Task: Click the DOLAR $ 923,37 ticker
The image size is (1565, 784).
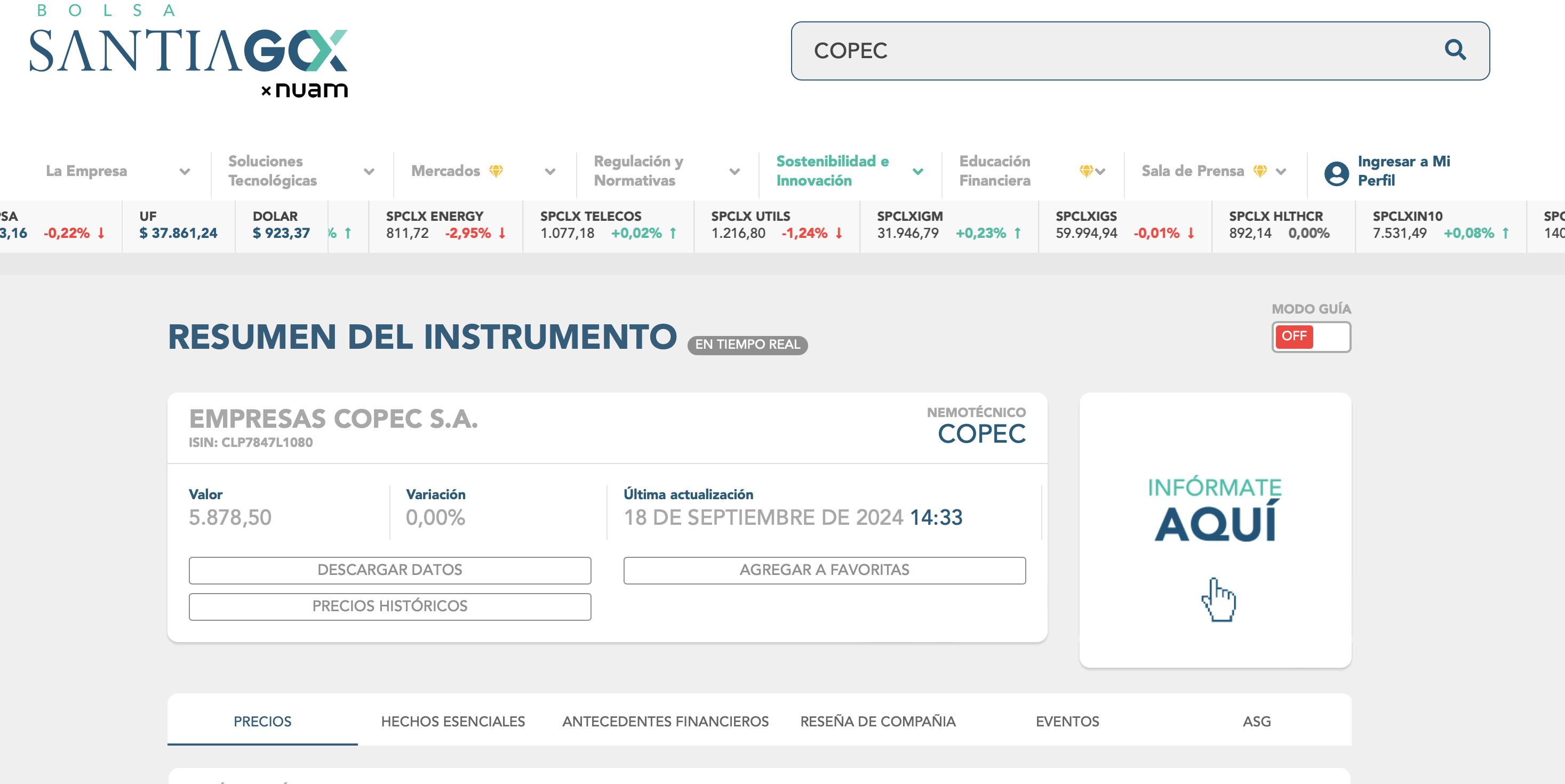Action: tap(281, 225)
